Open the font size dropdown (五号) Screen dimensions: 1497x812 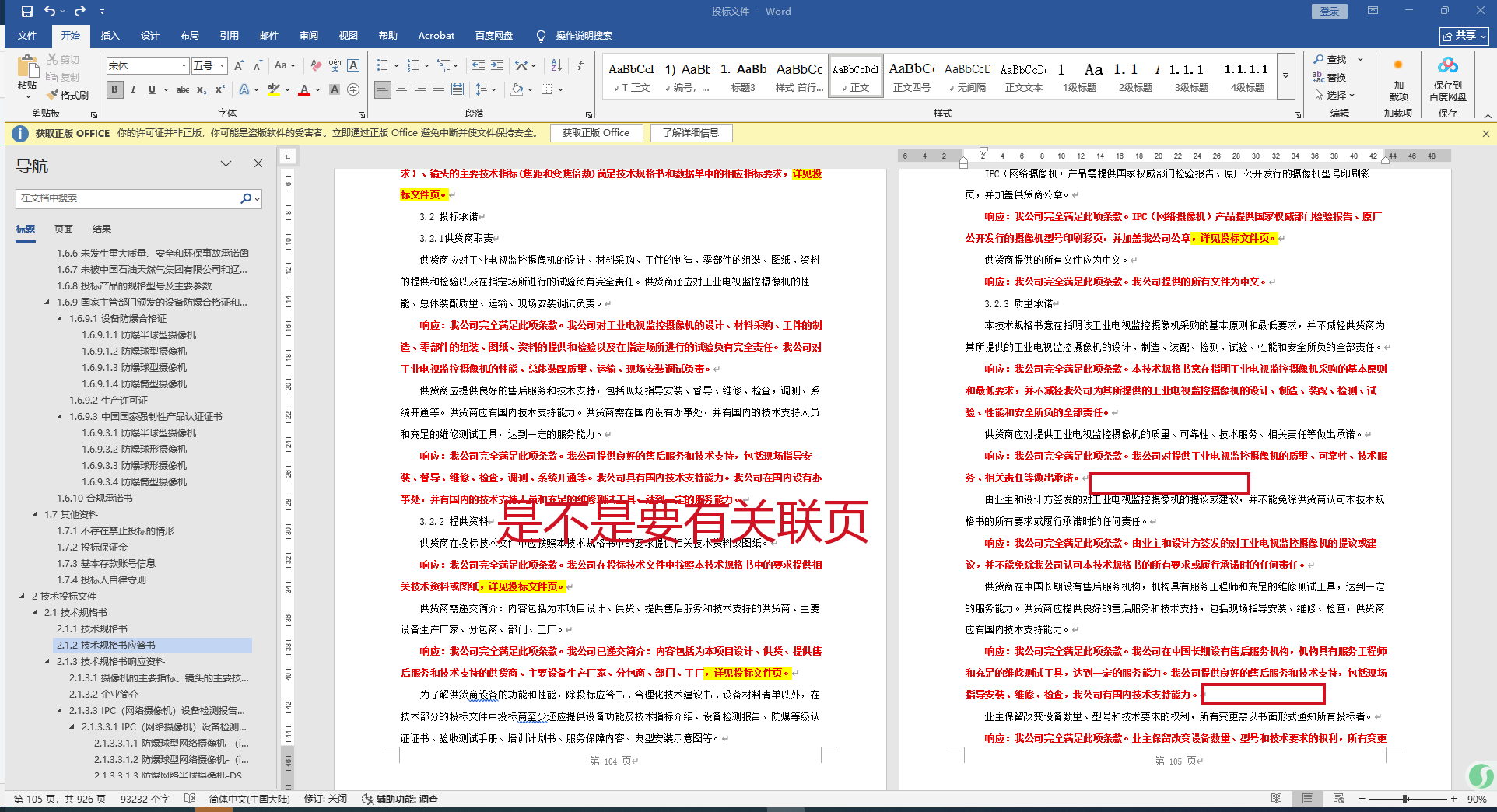(223, 66)
